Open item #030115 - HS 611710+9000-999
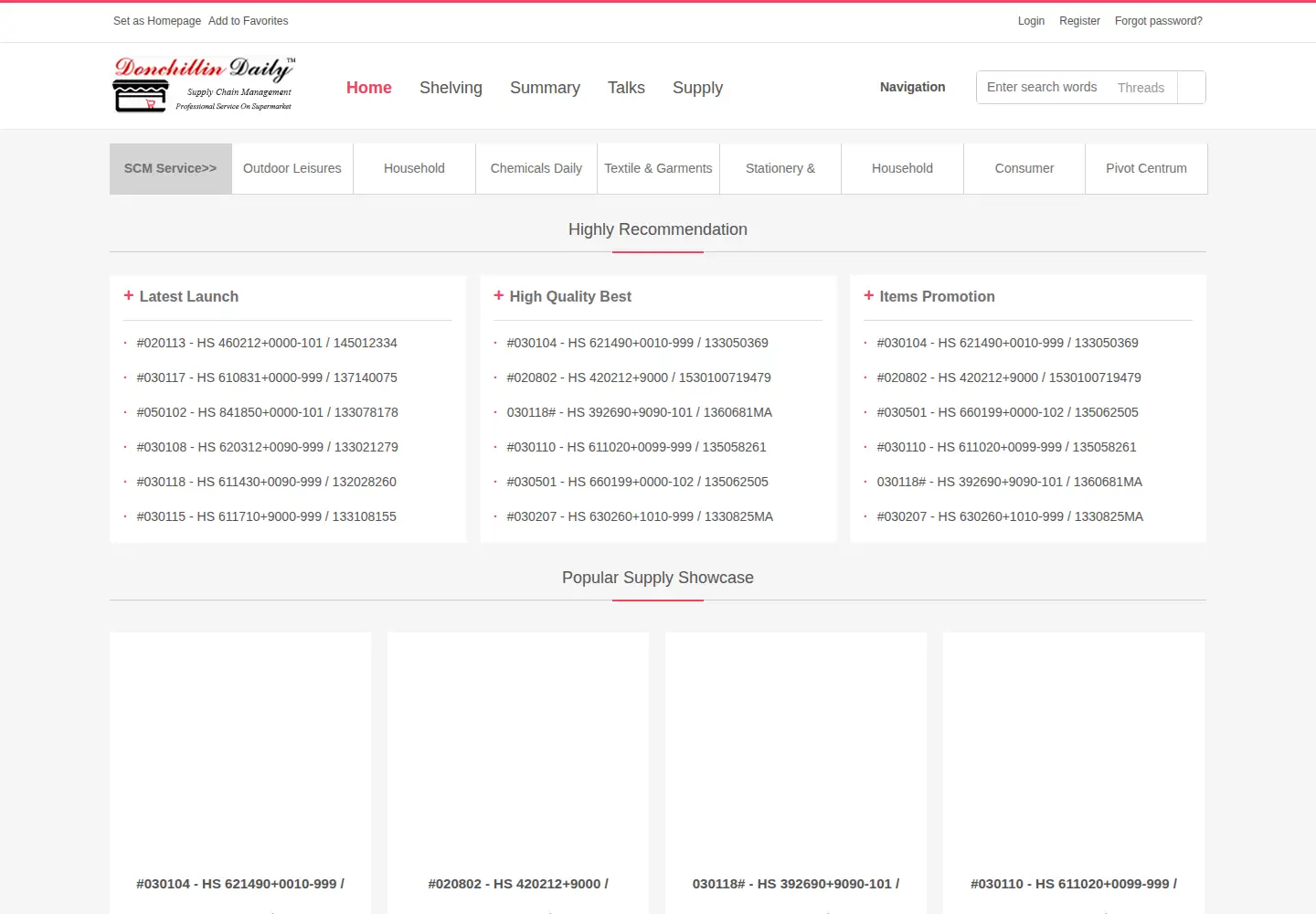This screenshot has height=914, width=1316. [x=267, y=516]
